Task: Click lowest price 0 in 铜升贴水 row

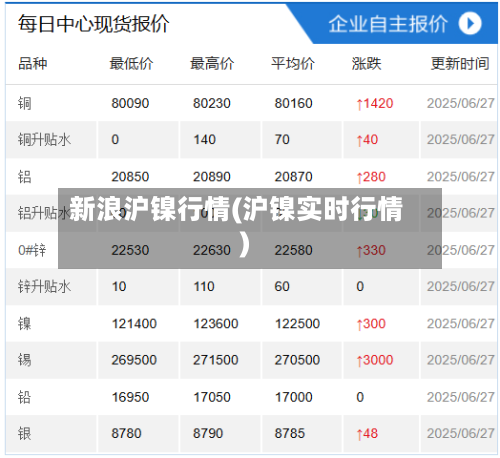Action: (x=115, y=139)
